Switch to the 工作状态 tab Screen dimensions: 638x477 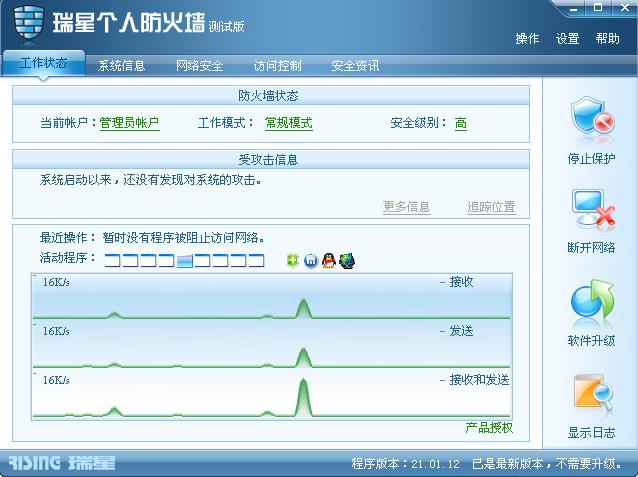click(x=44, y=64)
